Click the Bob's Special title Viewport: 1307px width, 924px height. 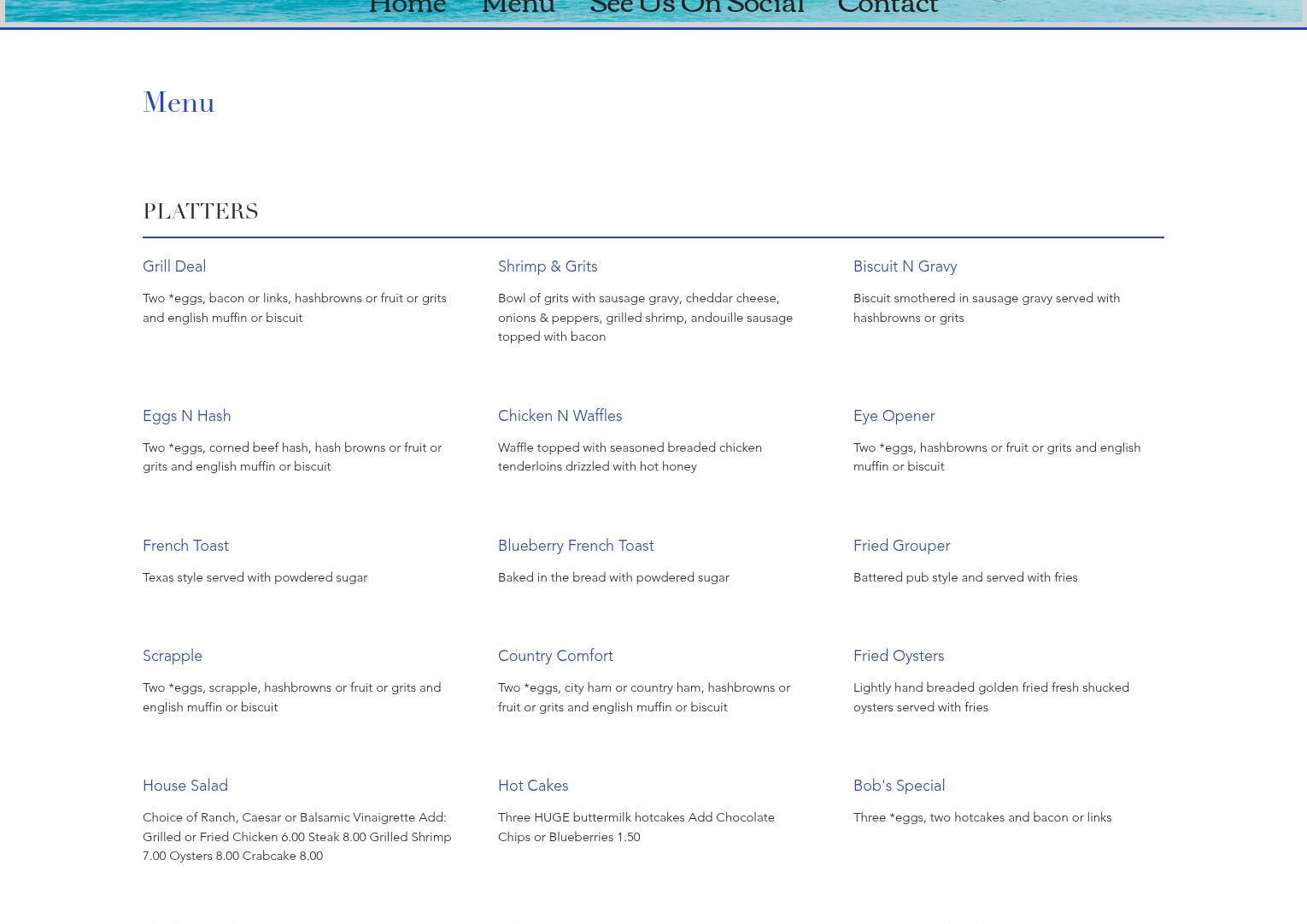tap(899, 786)
